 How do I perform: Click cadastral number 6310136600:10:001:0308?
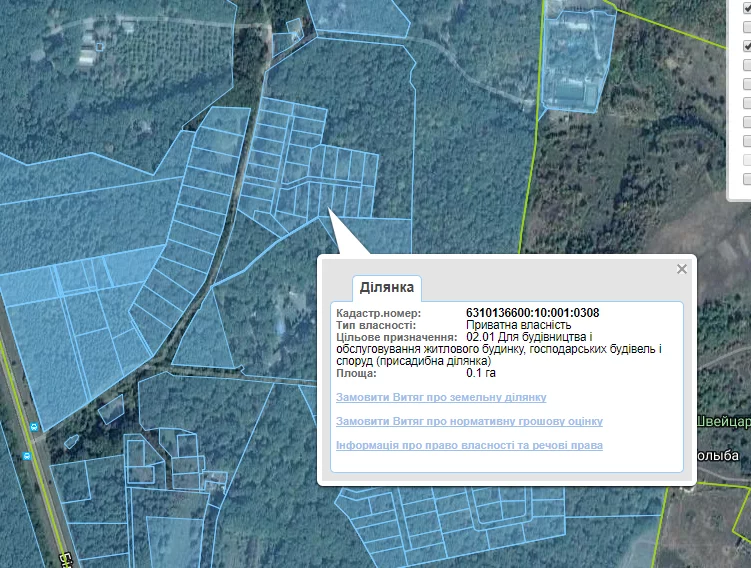tap(533, 313)
